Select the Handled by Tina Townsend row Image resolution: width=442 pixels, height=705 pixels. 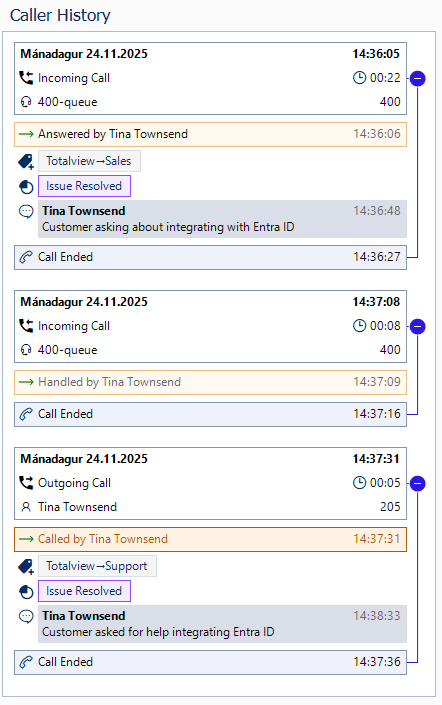coord(210,382)
